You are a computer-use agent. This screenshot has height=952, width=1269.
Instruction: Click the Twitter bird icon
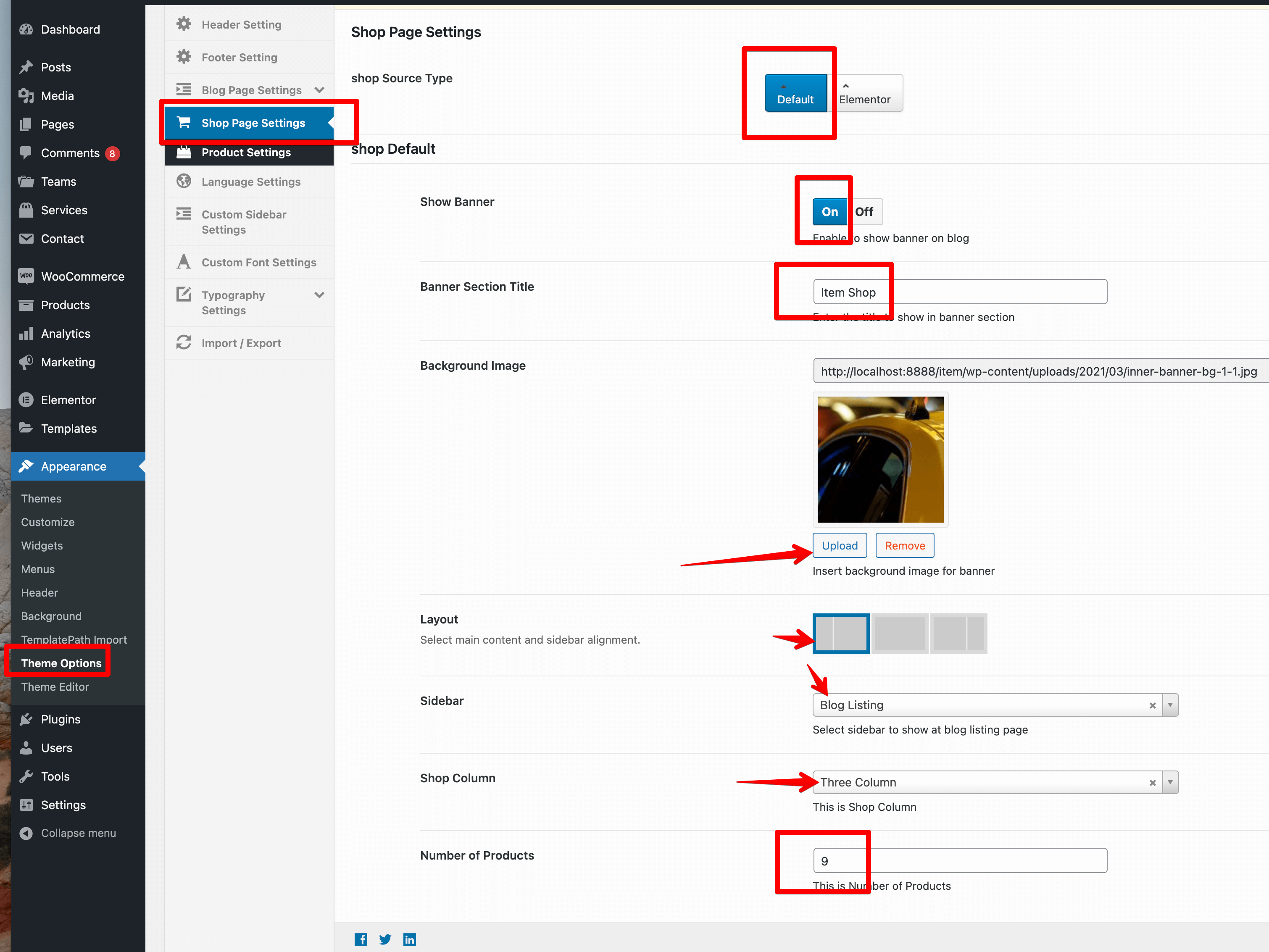(385, 939)
